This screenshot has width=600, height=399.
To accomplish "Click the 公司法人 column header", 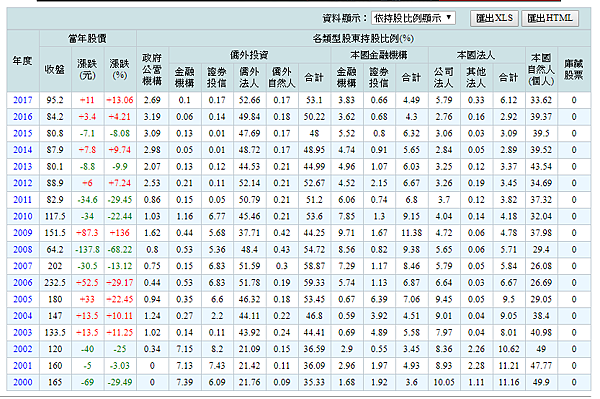I will pos(444,78).
